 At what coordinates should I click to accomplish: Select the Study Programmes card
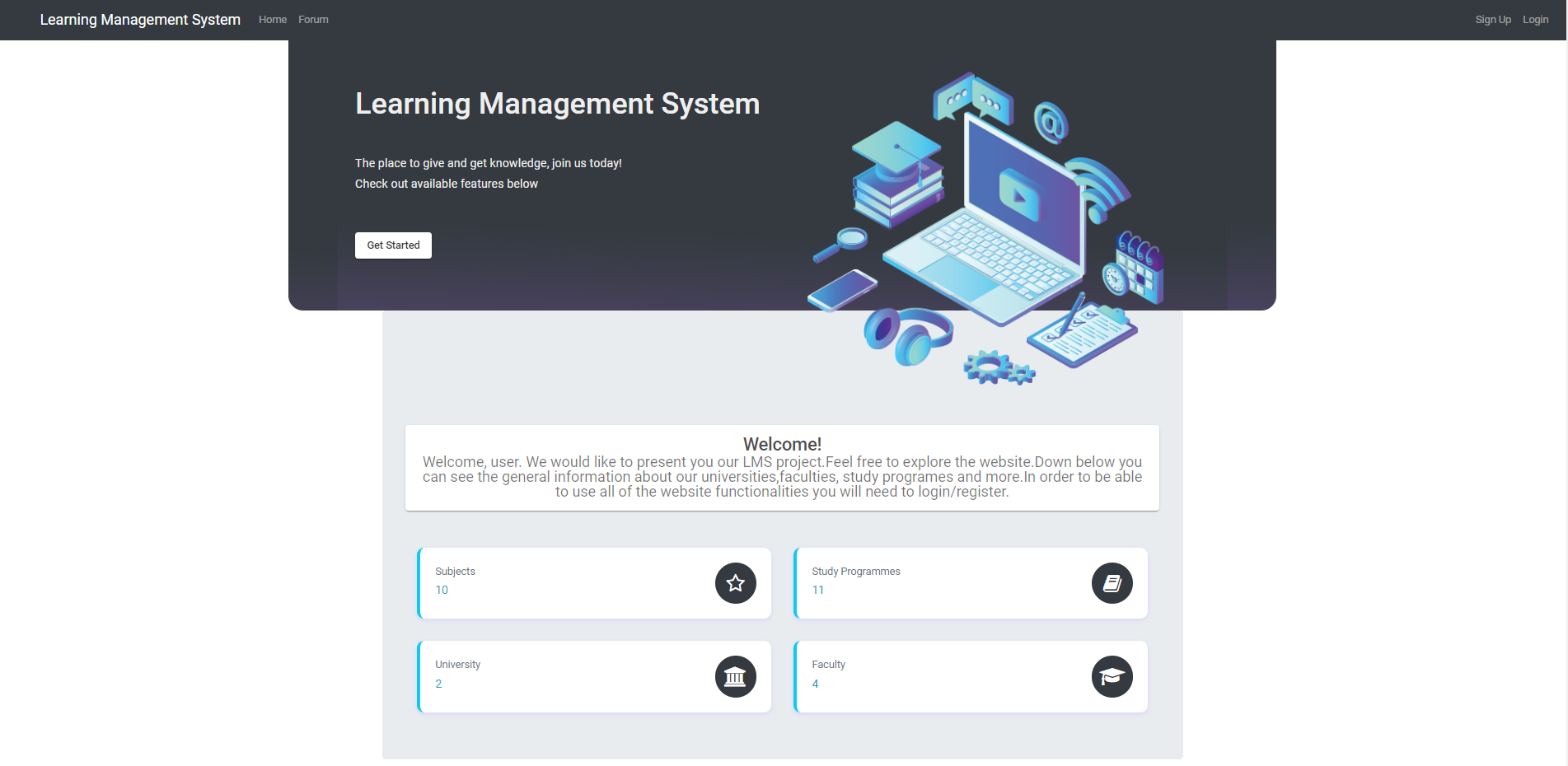point(970,583)
